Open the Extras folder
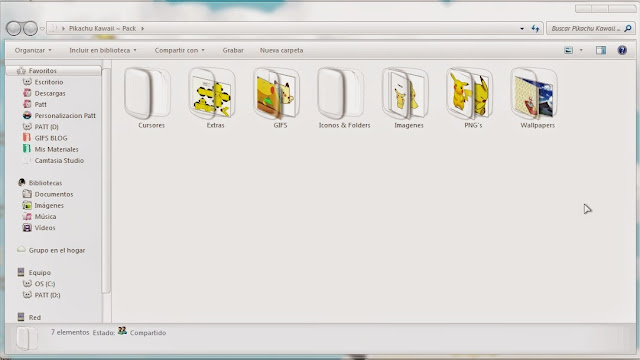The height and width of the screenshot is (360, 640). (x=212, y=98)
